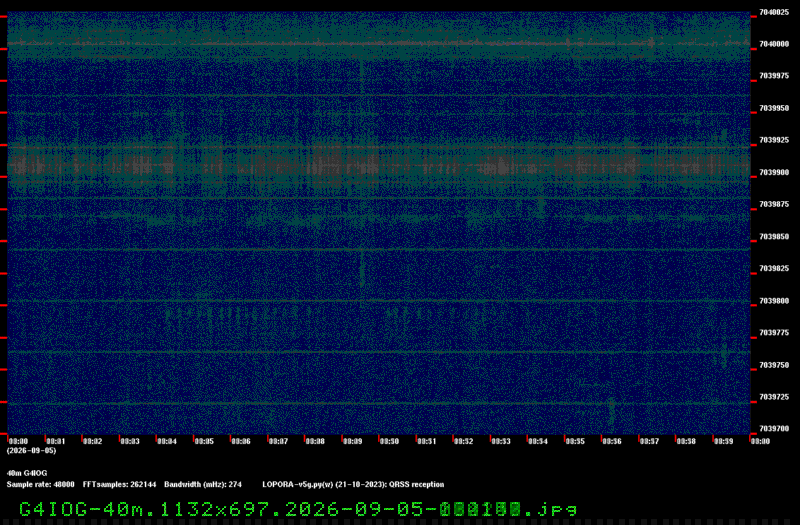Click the LOPORA QRSS reception version text
This screenshot has height=525, width=800.
click(x=353, y=485)
